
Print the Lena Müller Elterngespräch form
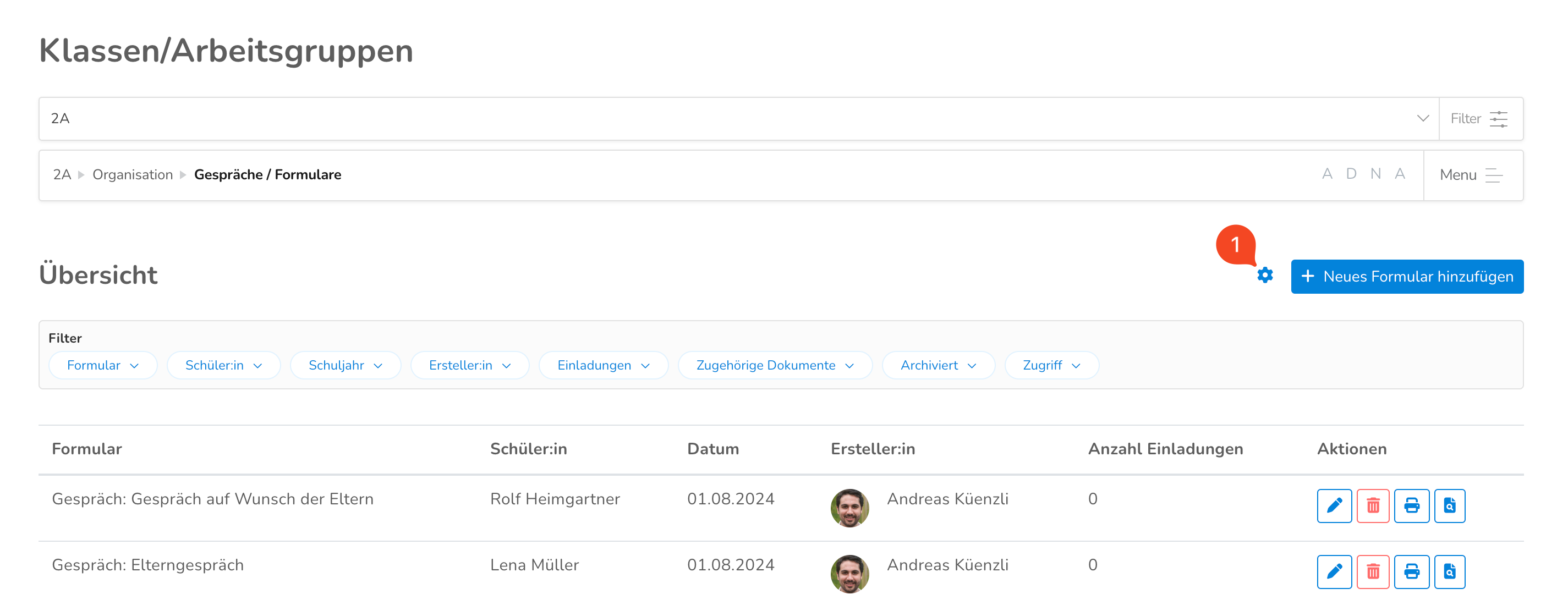click(1411, 571)
